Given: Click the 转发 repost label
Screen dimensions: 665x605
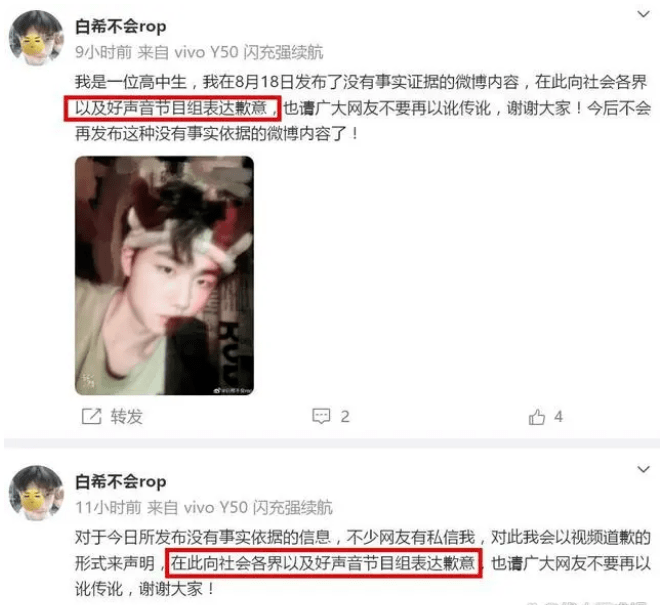Looking at the screenshot, I should [x=126, y=417].
